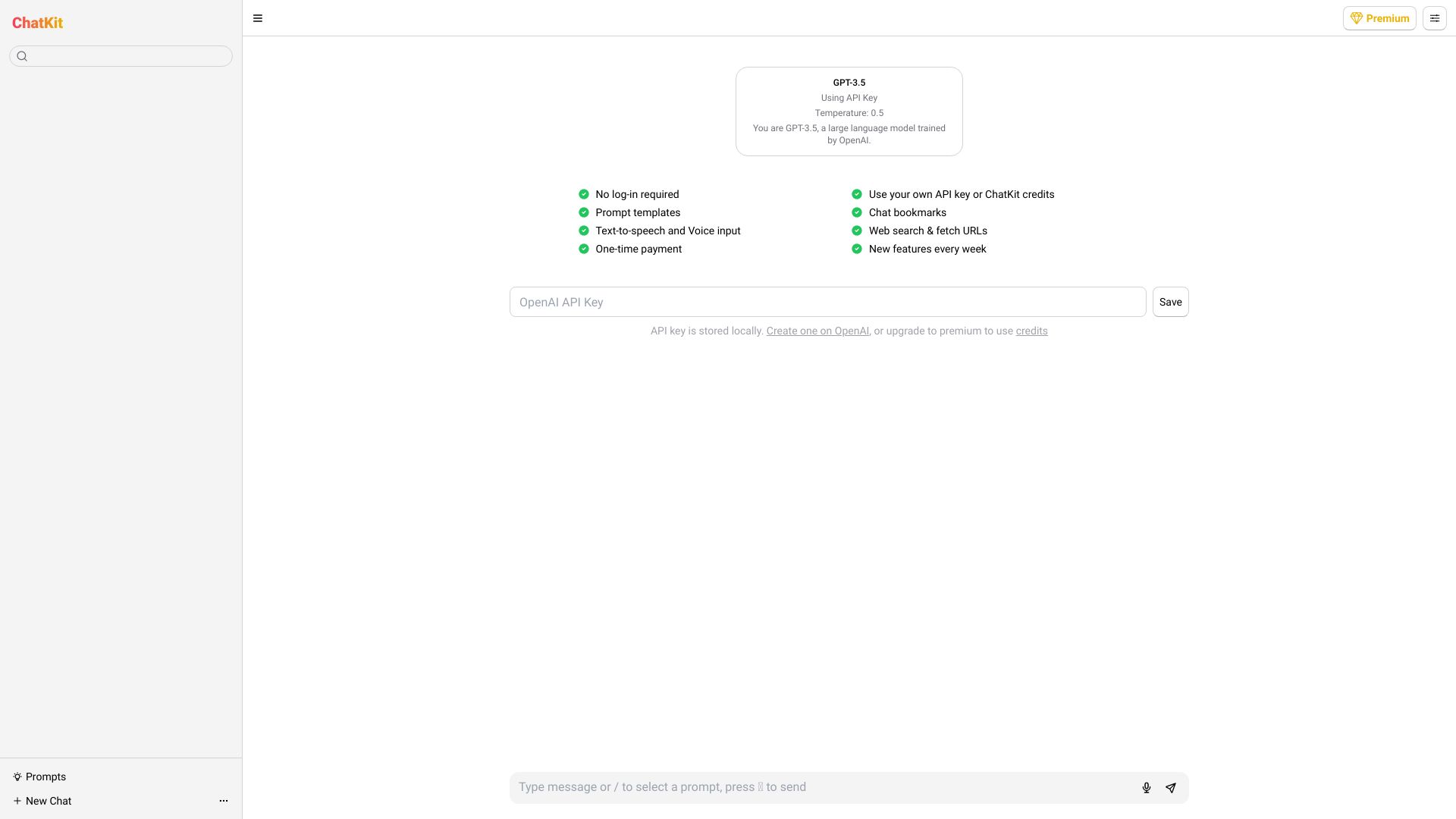Open Prompts via the lightbulb icon
1456x819 pixels.
(18, 777)
